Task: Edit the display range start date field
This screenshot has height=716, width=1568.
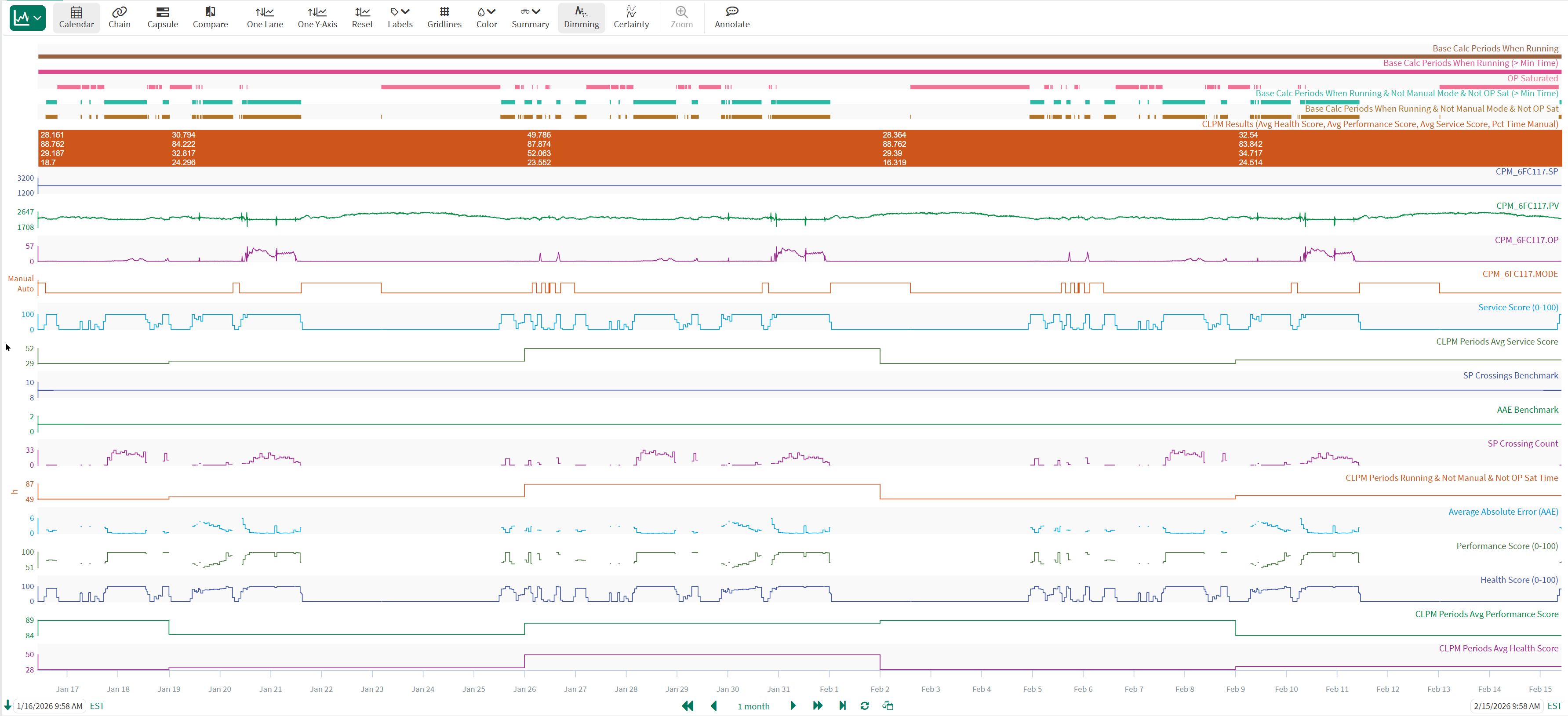Action: (x=49, y=706)
